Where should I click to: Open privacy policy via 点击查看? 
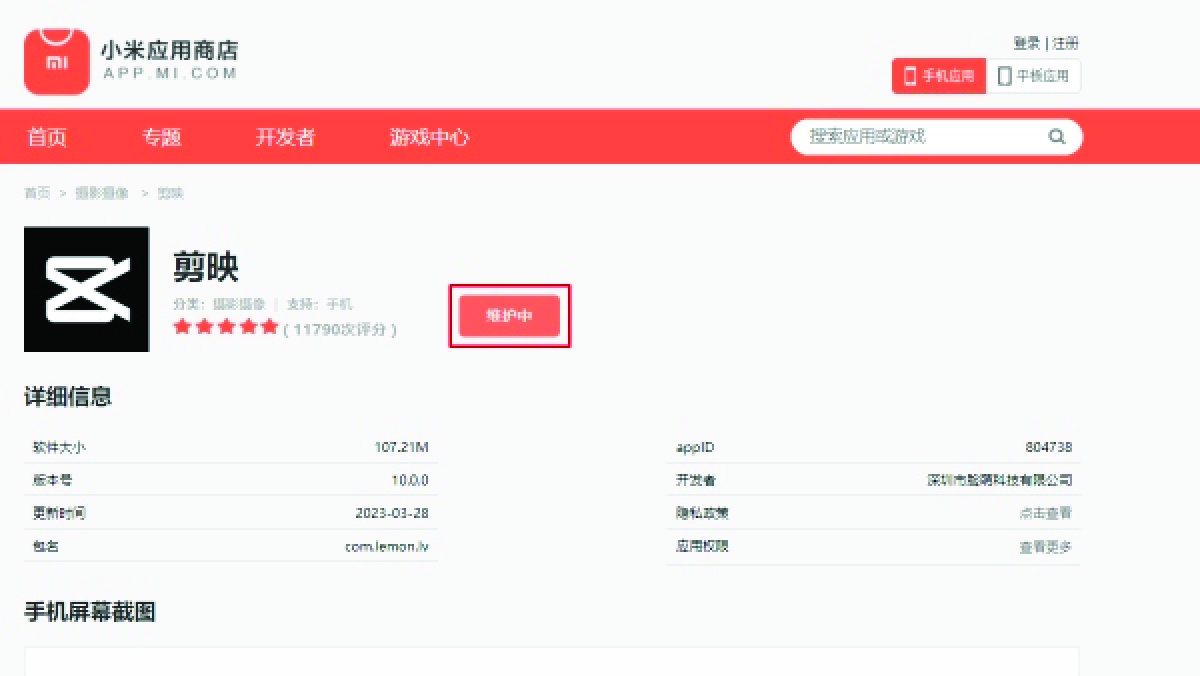coord(1045,513)
